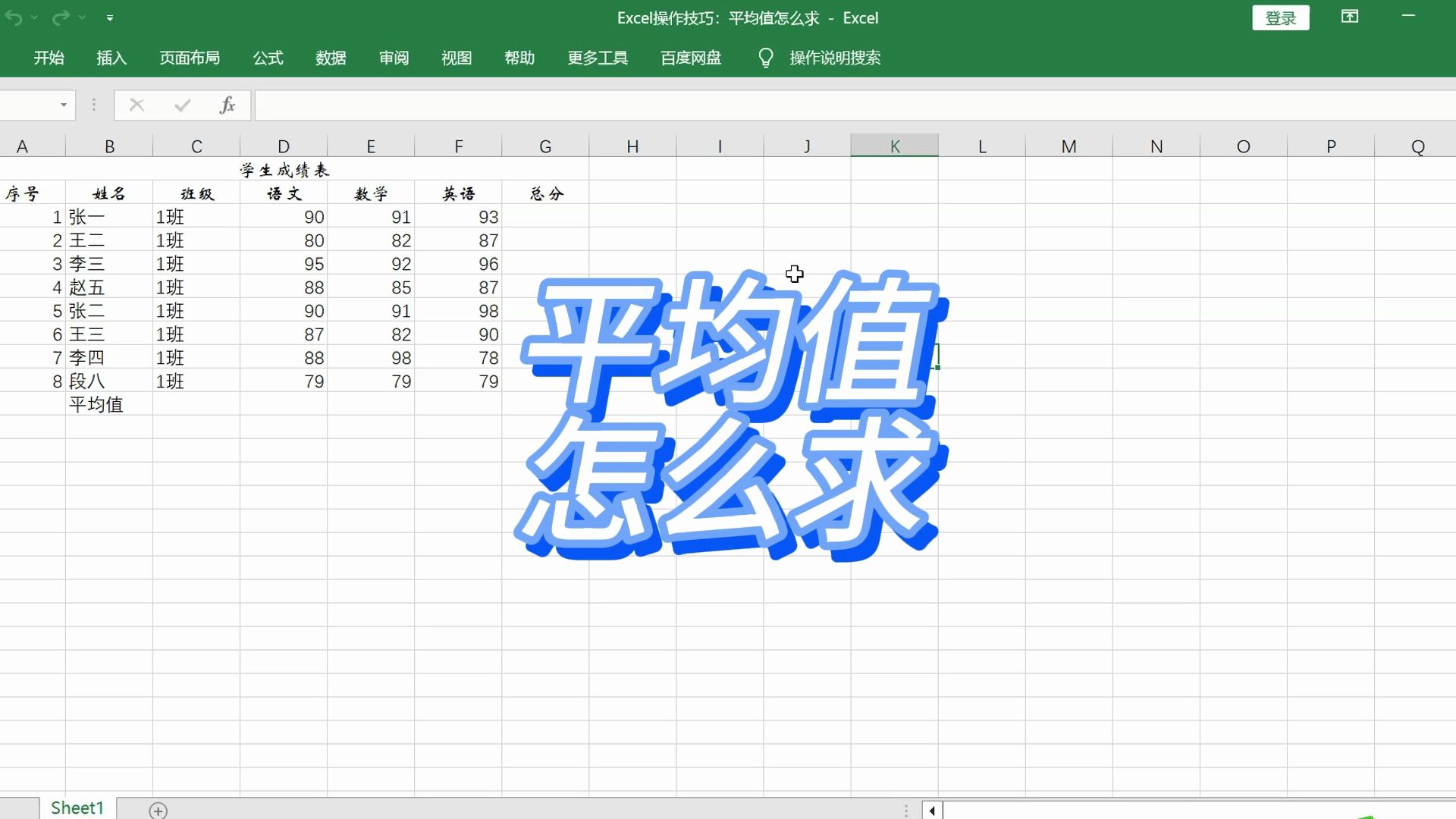Image resolution: width=1456 pixels, height=819 pixels.
Task: Select column P header
Action: click(x=1331, y=146)
